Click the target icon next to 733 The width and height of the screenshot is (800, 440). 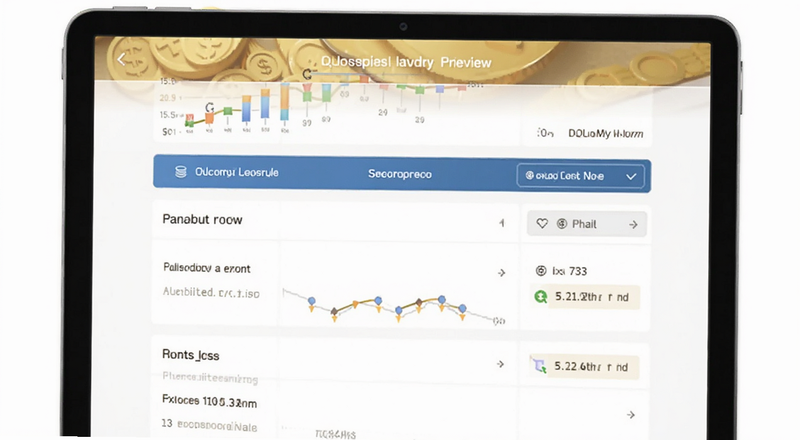click(541, 271)
